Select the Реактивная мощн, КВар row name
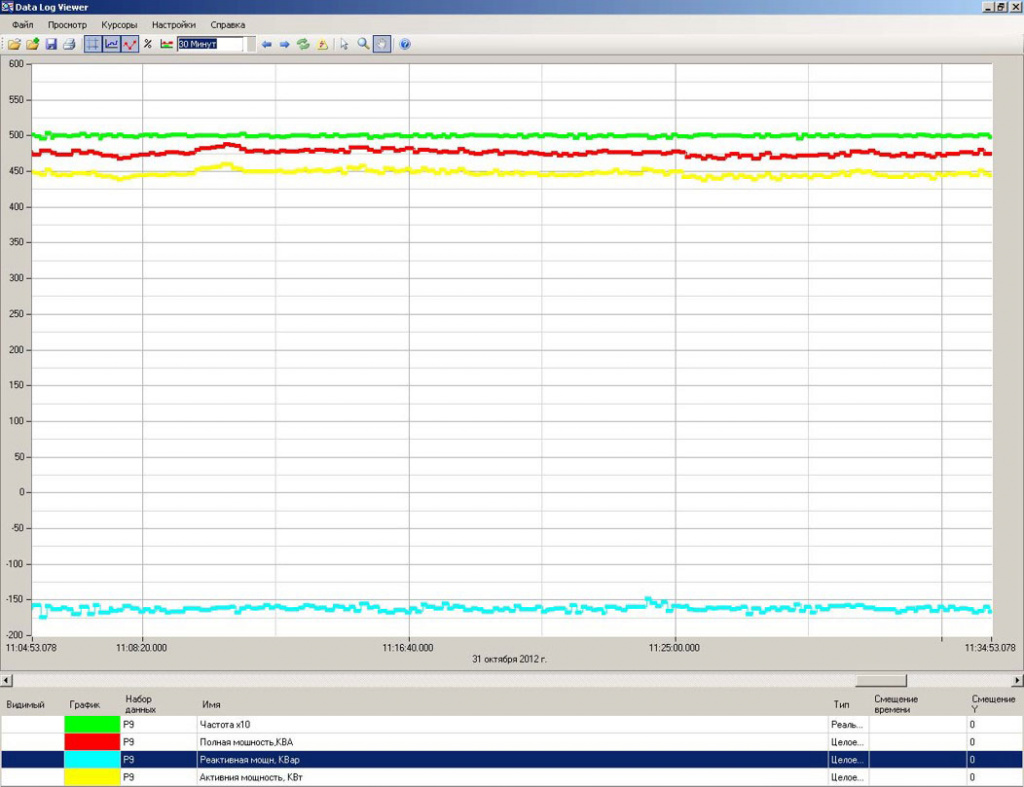 pyautogui.click(x=249, y=760)
